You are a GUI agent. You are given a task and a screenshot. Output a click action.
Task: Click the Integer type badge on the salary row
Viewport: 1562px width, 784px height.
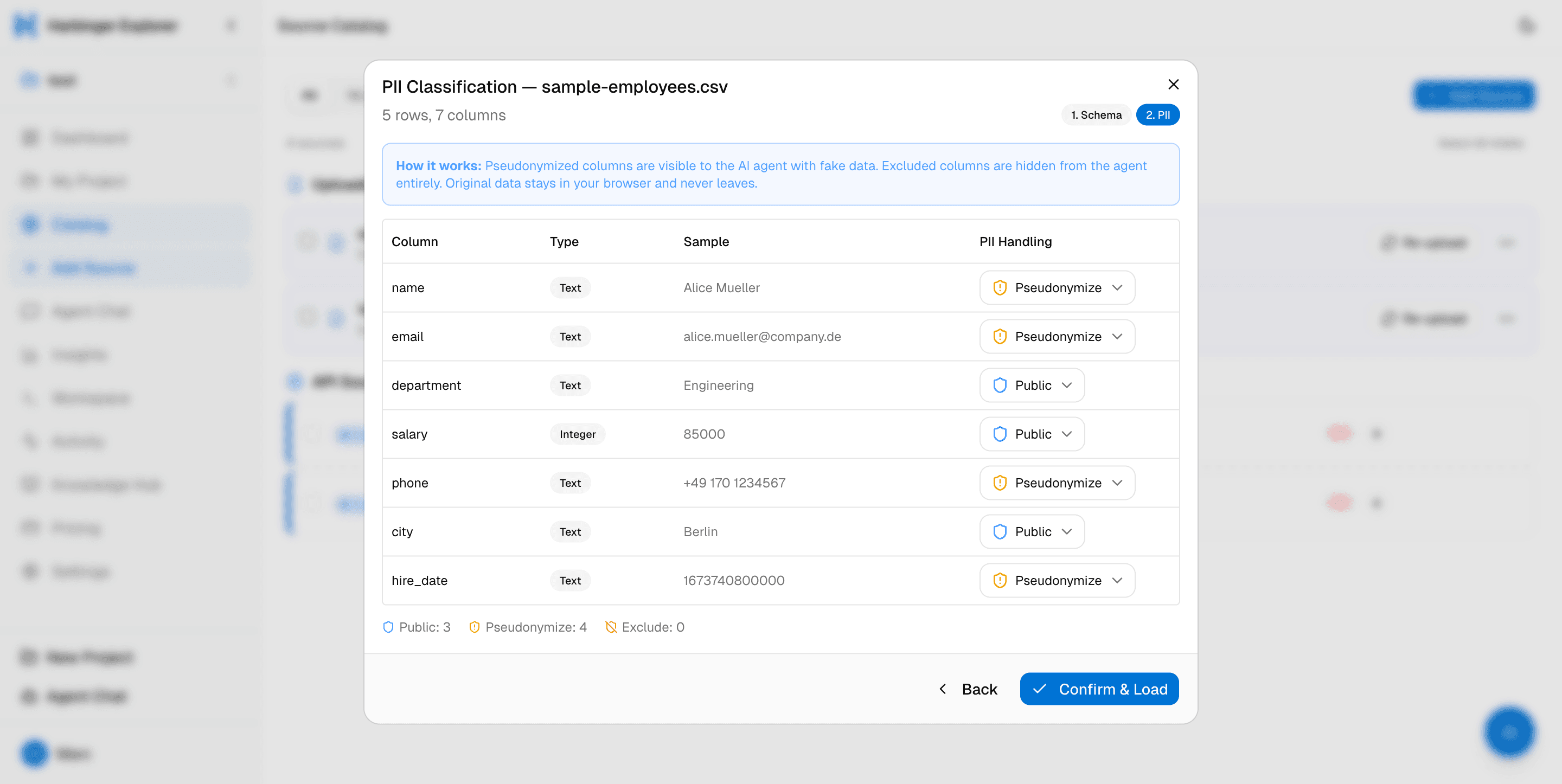(x=577, y=434)
